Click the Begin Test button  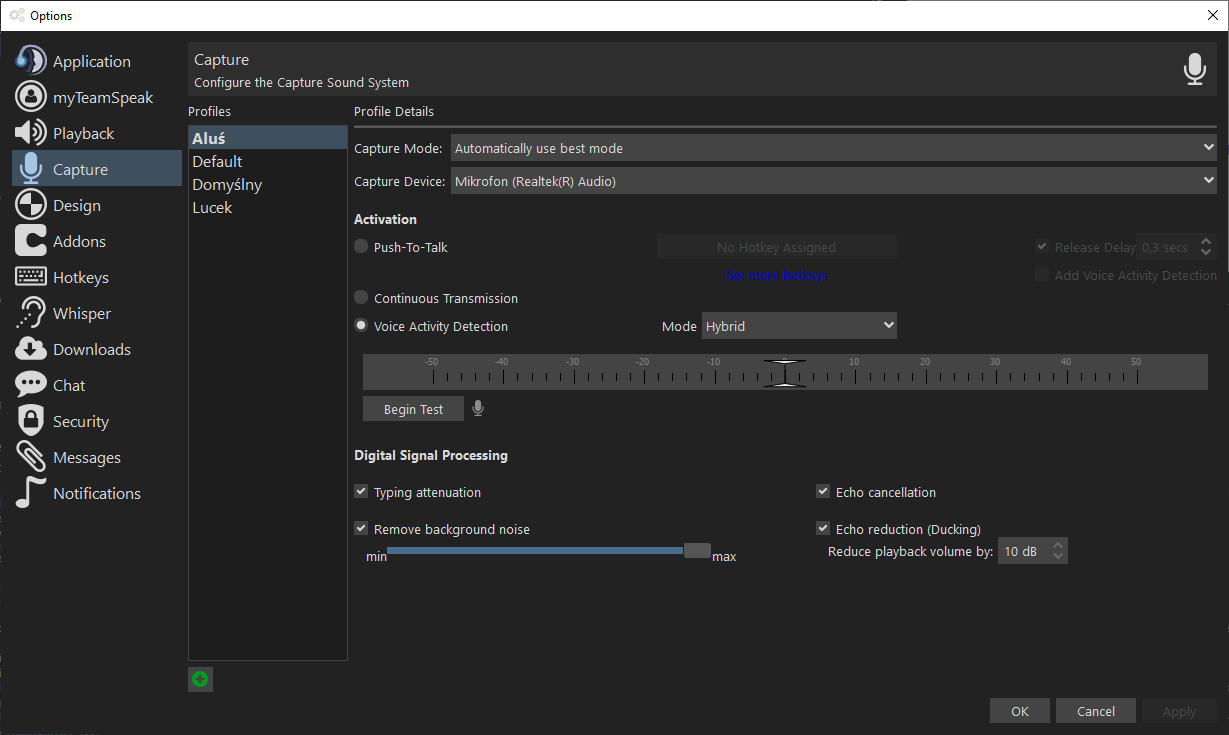click(413, 409)
